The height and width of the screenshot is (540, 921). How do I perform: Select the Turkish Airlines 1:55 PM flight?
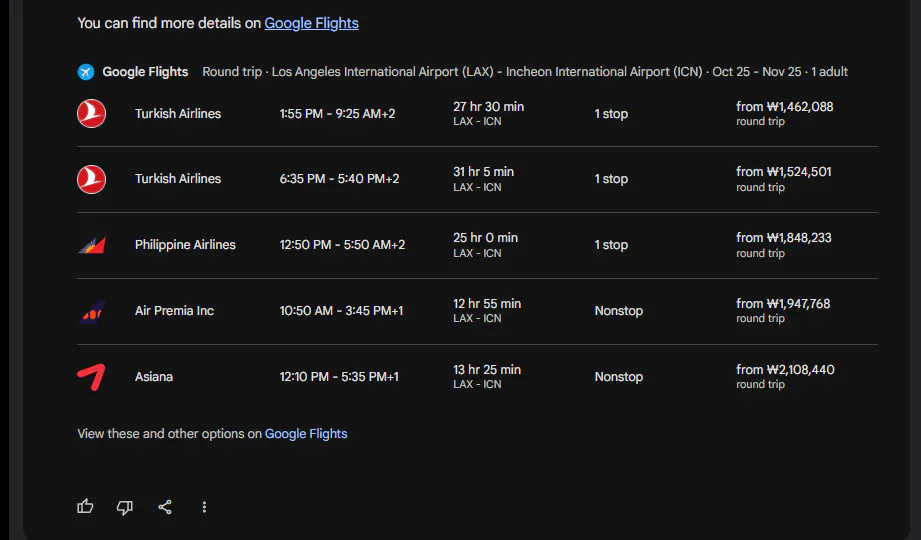pyautogui.click(x=337, y=114)
